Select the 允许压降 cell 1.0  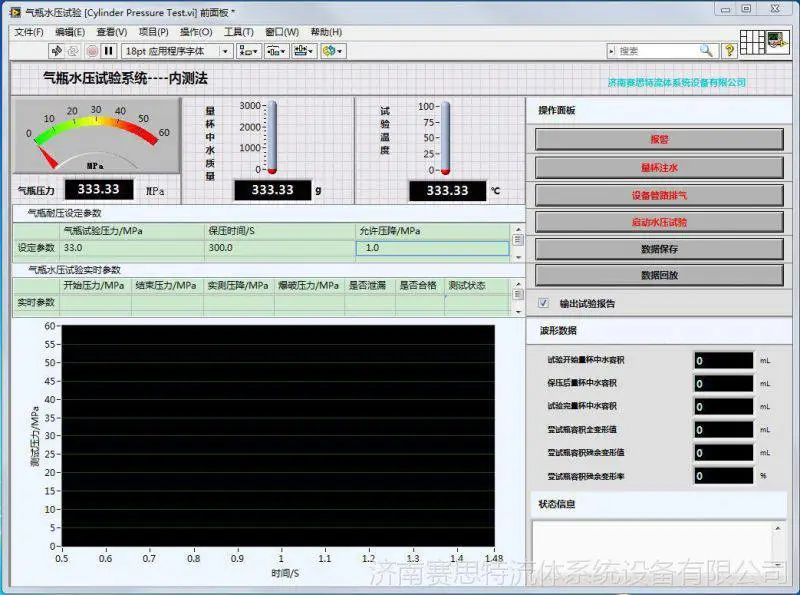(x=433, y=248)
